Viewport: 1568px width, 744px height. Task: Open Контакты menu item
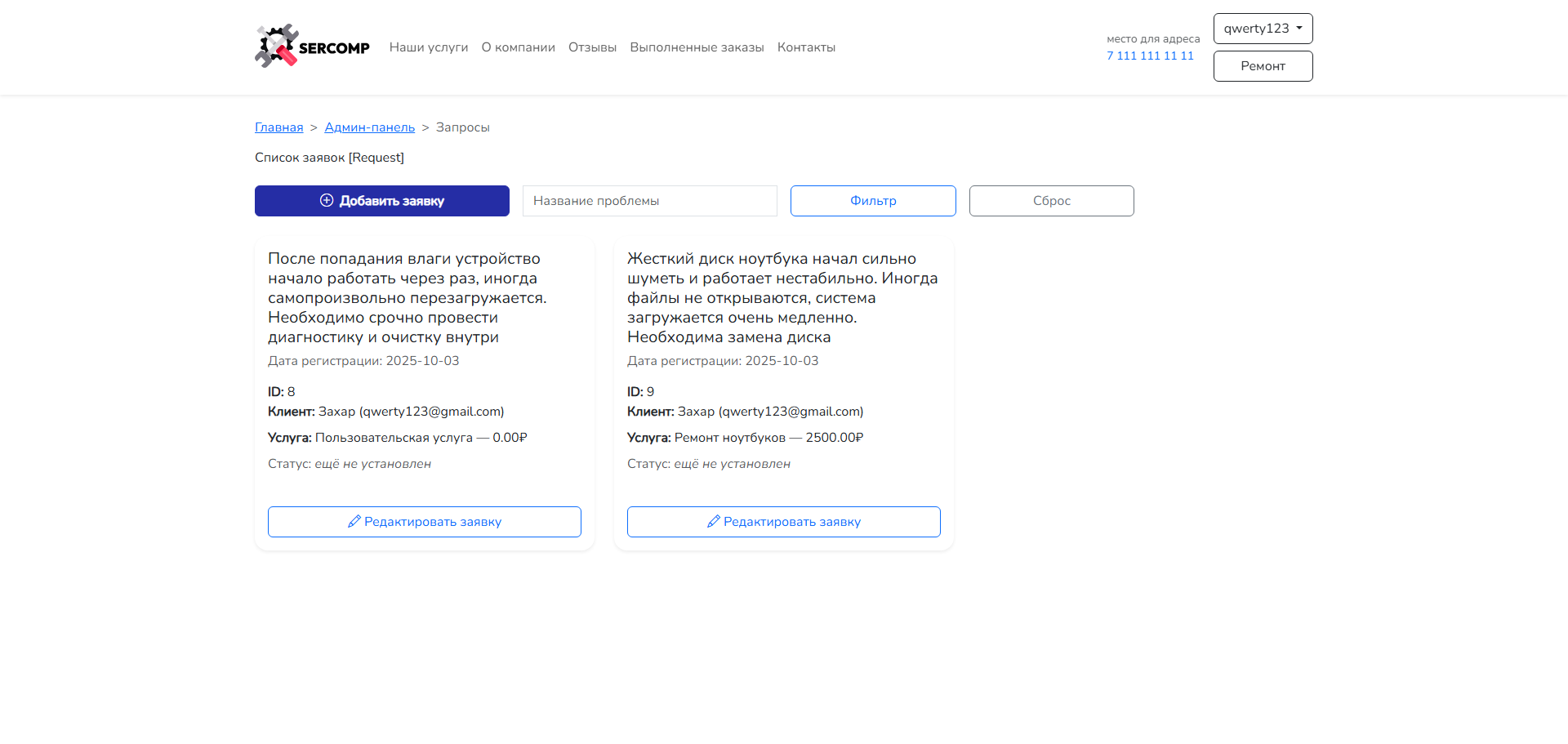[x=807, y=47]
